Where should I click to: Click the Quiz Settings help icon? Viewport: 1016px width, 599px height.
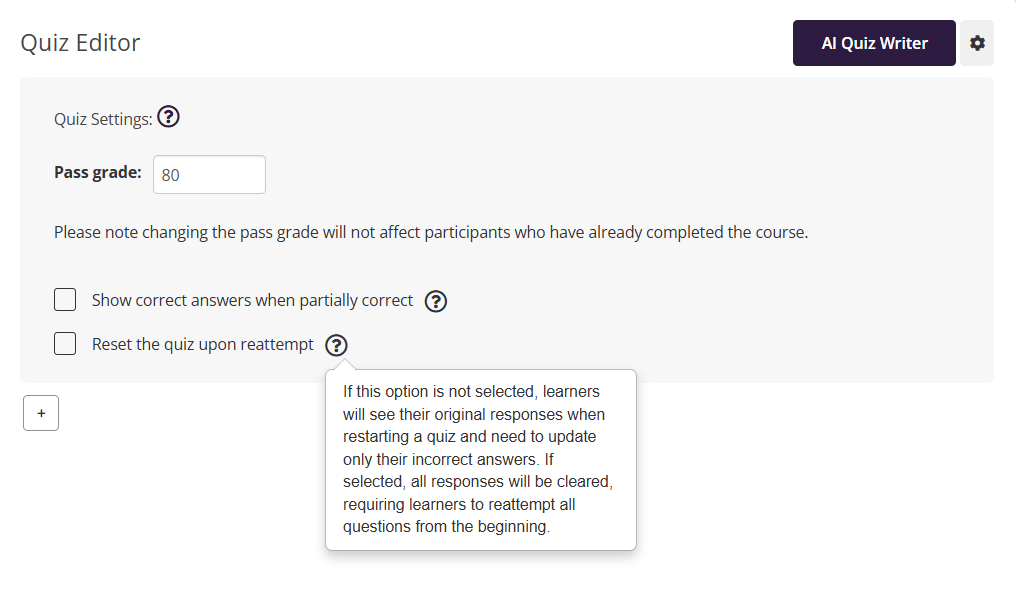pyautogui.click(x=168, y=118)
